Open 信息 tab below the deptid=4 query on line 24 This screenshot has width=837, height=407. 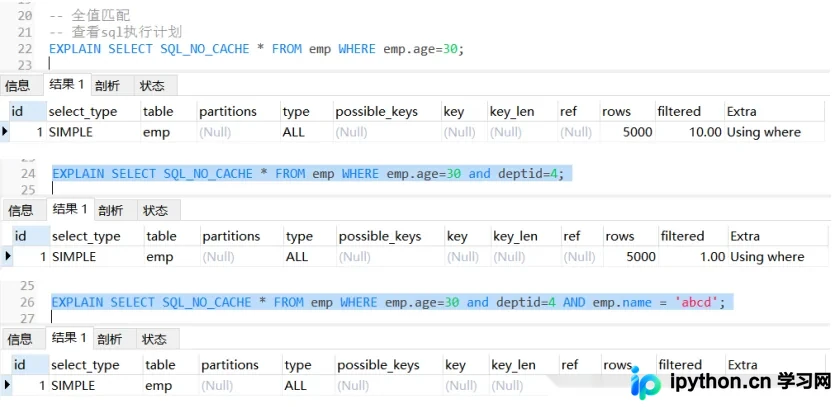tap(21, 210)
